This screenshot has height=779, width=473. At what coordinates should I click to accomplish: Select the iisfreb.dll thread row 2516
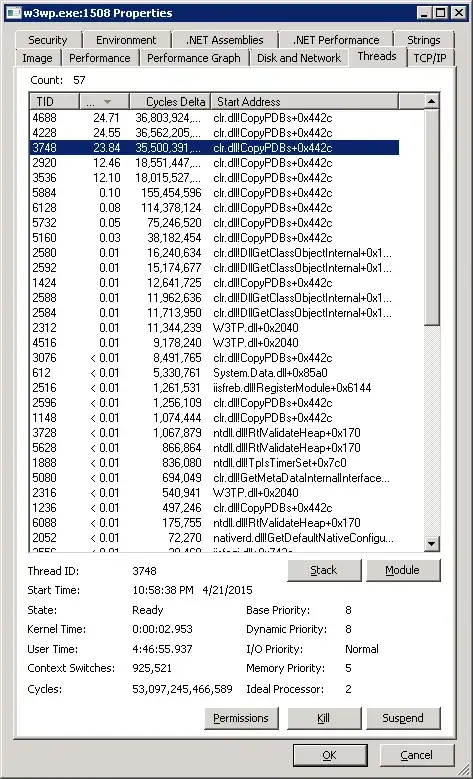[x=214, y=388]
